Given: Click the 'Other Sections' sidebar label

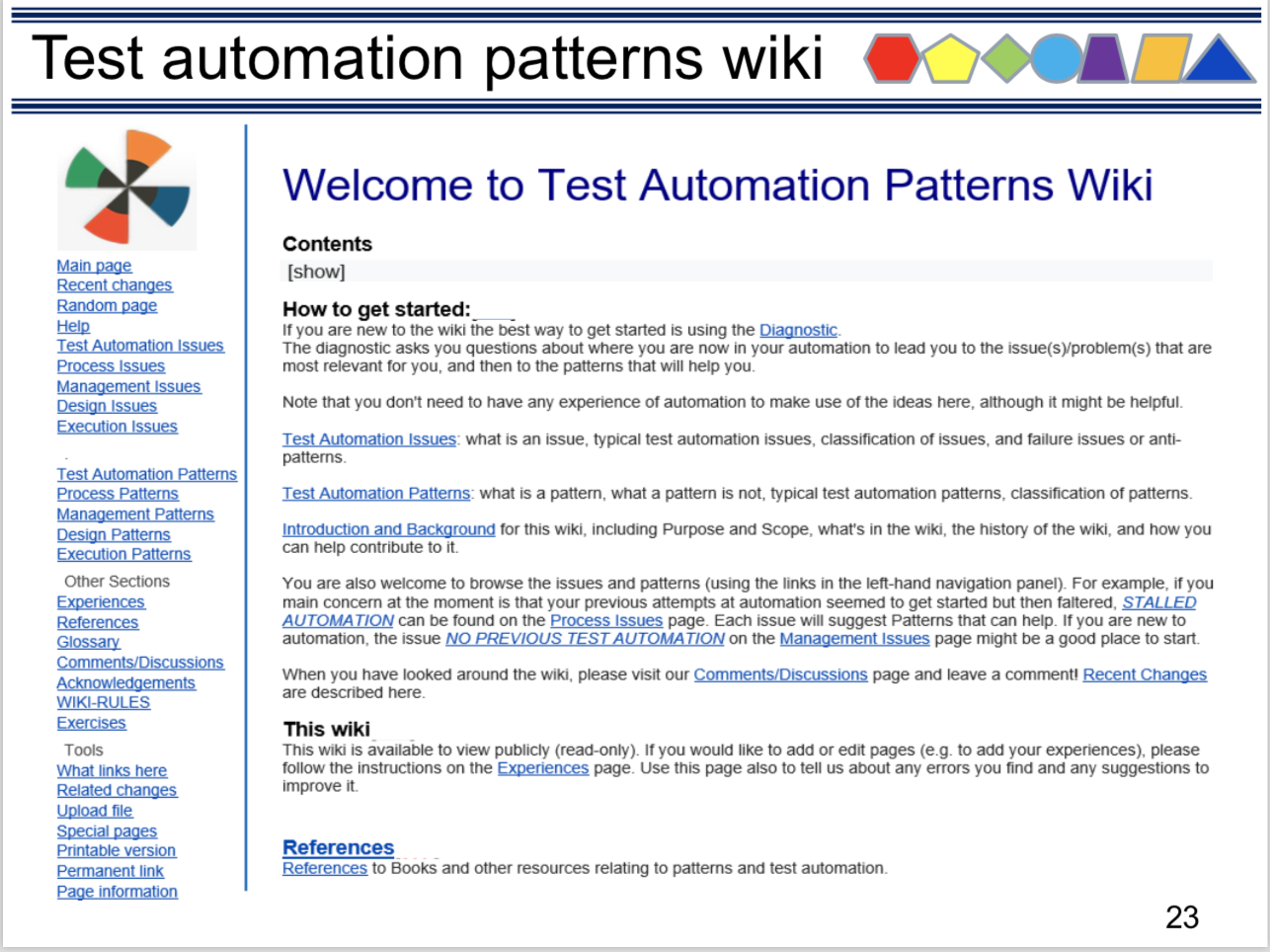Looking at the screenshot, I should click(117, 582).
